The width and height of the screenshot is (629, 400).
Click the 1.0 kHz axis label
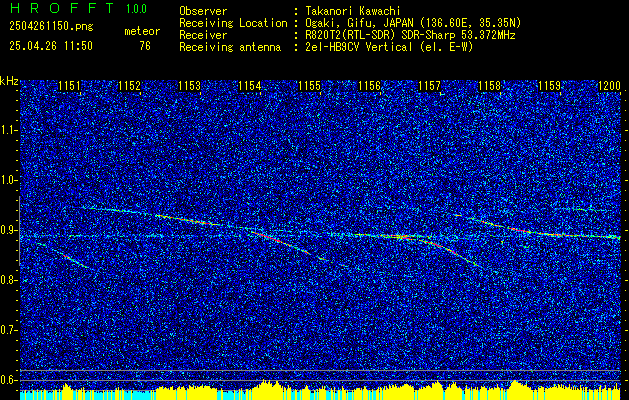(x=8, y=181)
